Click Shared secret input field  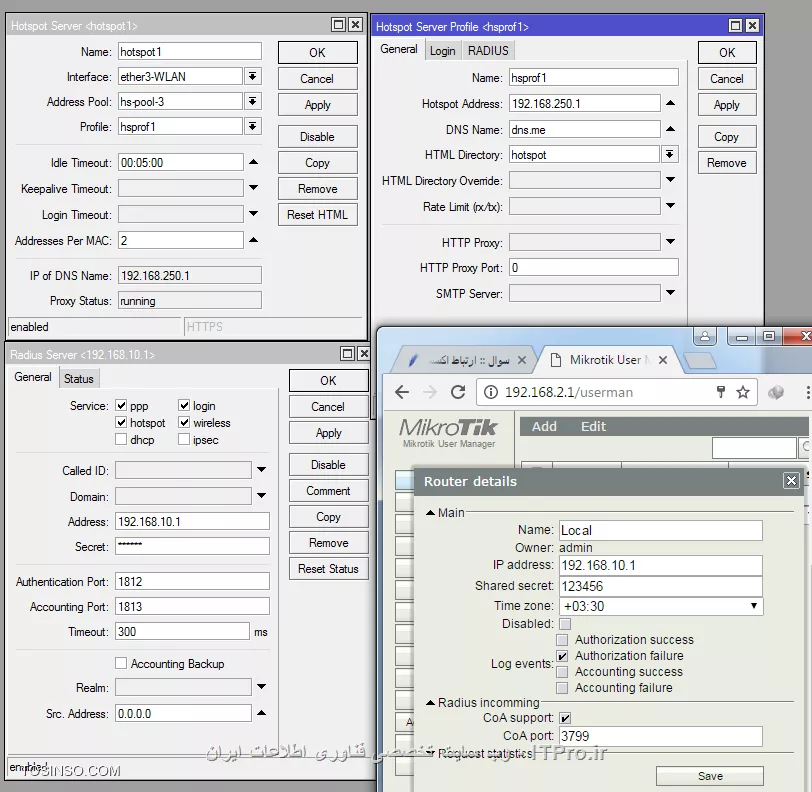coord(660,586)
